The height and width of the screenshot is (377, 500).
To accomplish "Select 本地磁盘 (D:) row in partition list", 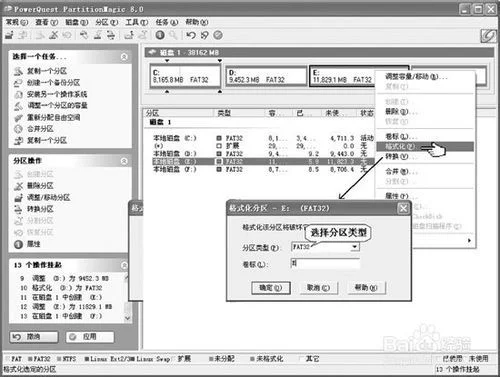I will pos(263,154).
